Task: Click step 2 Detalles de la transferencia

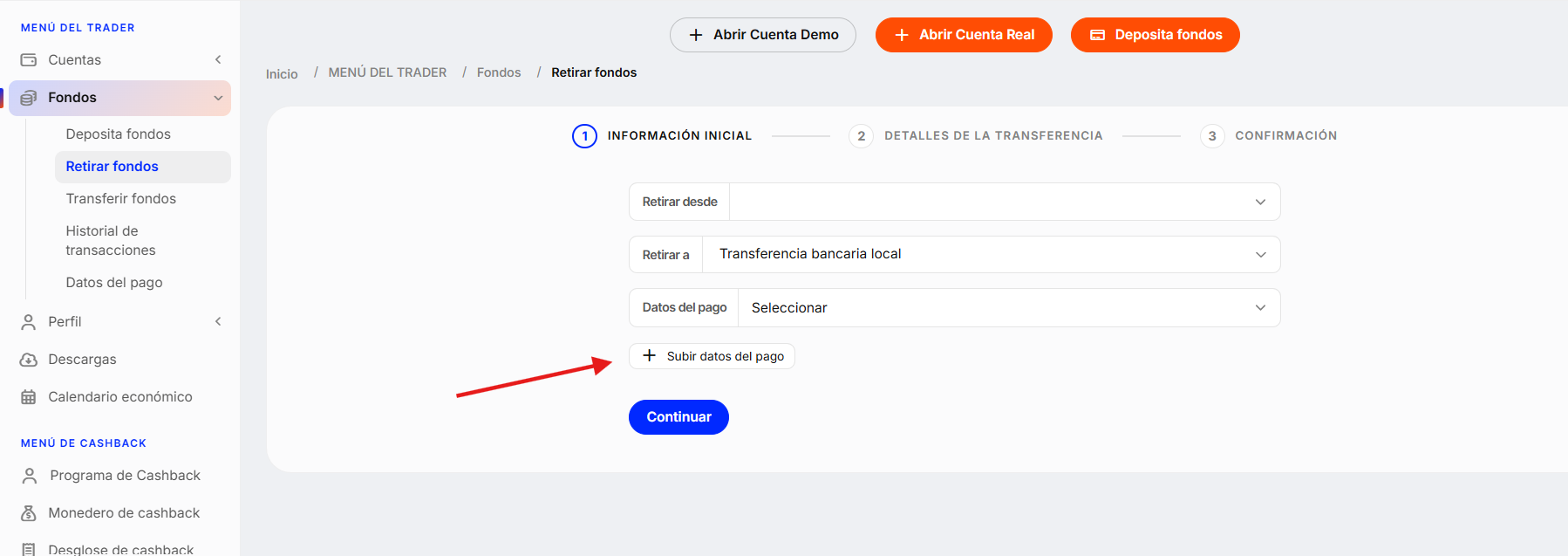Action: pos(976,136)
